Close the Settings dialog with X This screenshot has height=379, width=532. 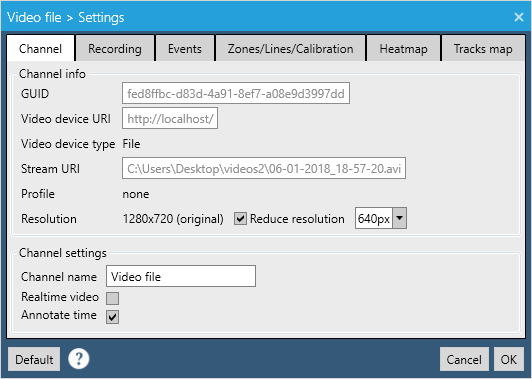pos(518,17)
